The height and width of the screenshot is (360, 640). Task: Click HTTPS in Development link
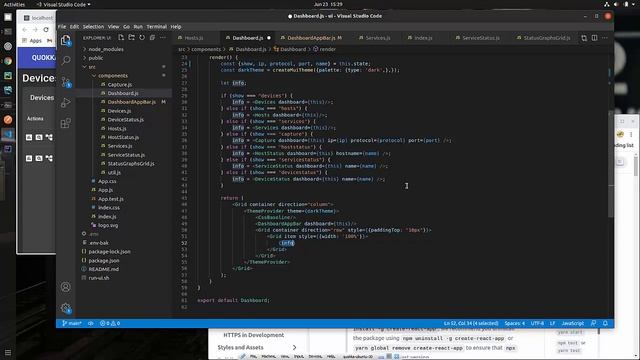[x=253, y=335]
